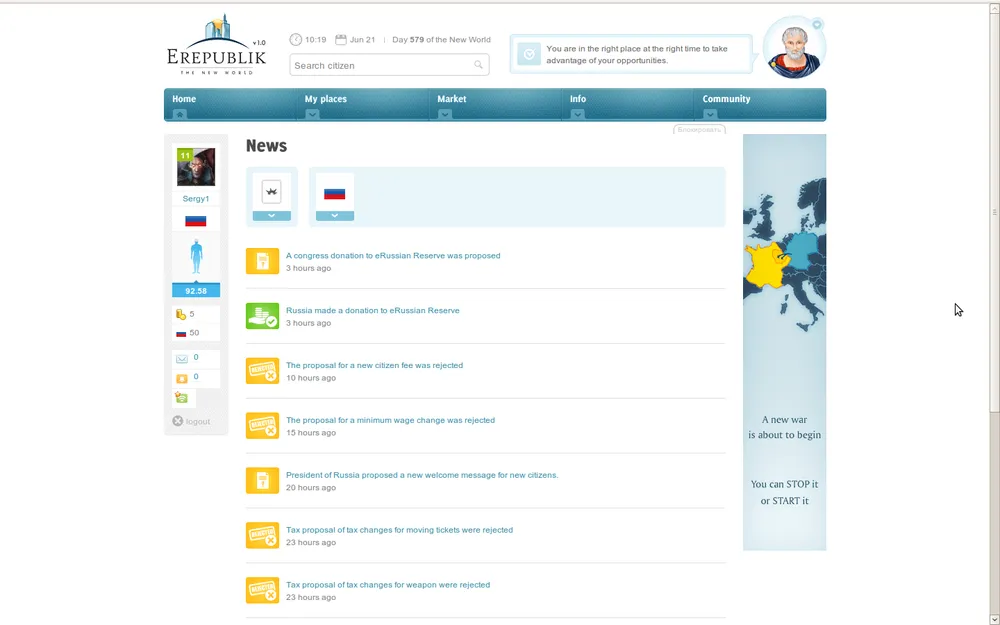The image size is (1000, 625).
Task: Click the orange alerts icon in sidebar
Action: pos(181,378)
